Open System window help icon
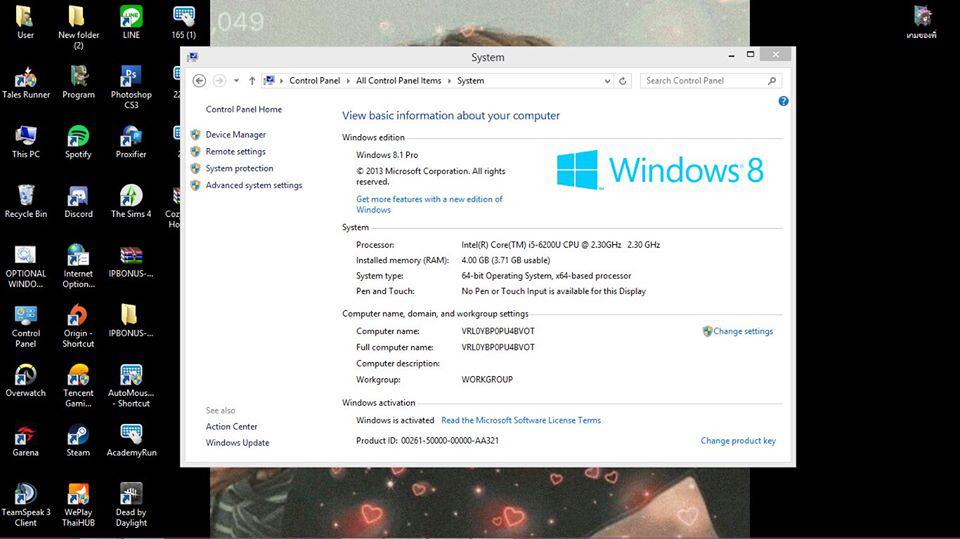 click(x=783, y=102)
